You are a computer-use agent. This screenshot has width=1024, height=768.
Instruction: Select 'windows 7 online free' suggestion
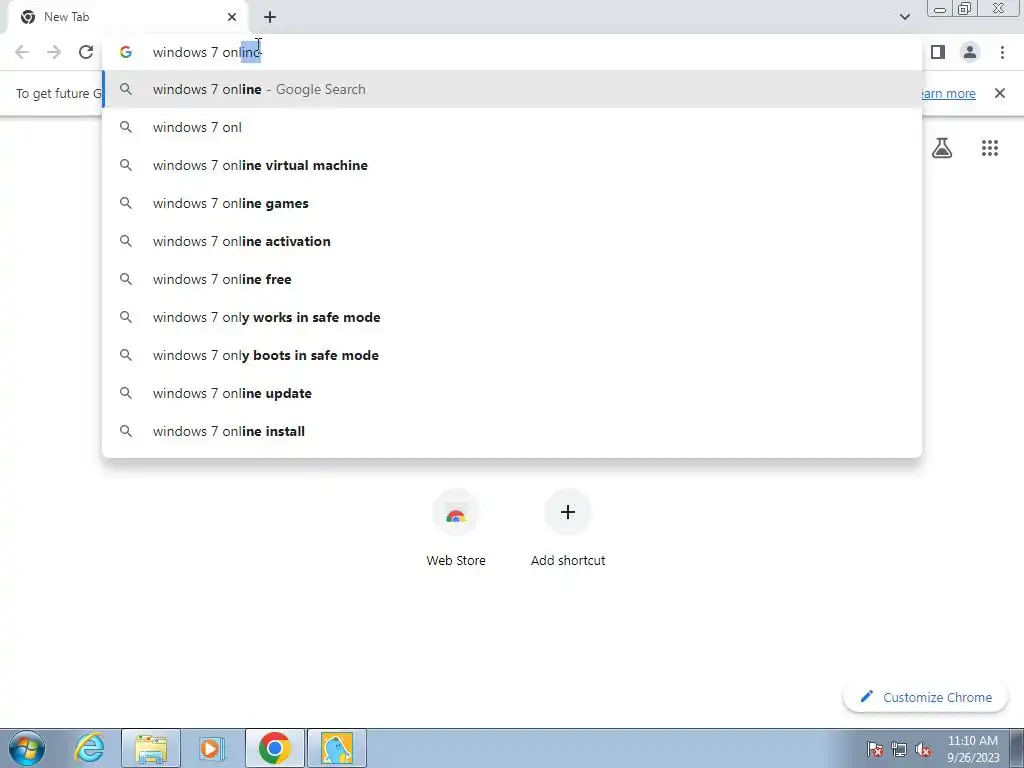pos(512,279)
